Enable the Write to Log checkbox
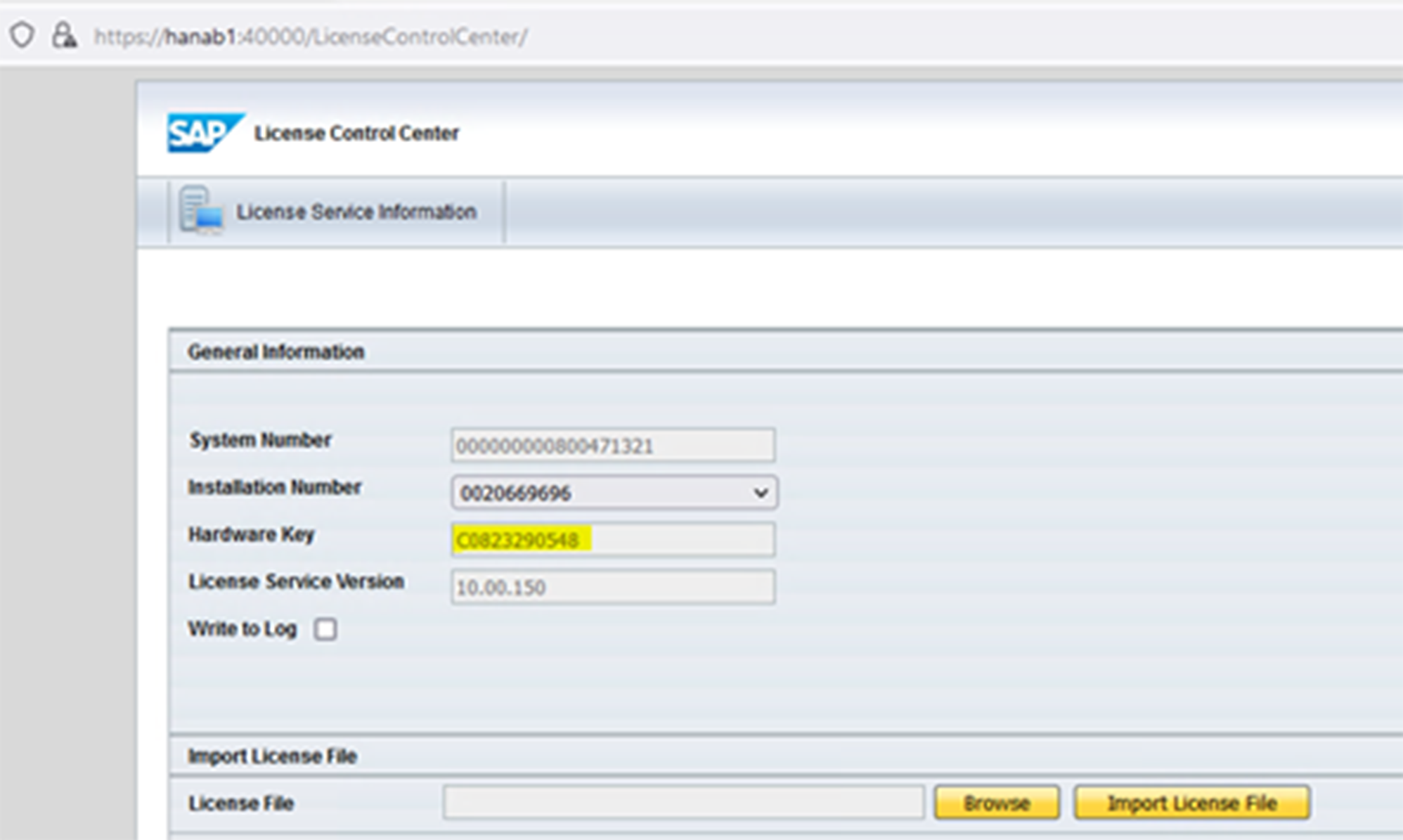This screenshot has height=840, width=1403. [325, 631]
